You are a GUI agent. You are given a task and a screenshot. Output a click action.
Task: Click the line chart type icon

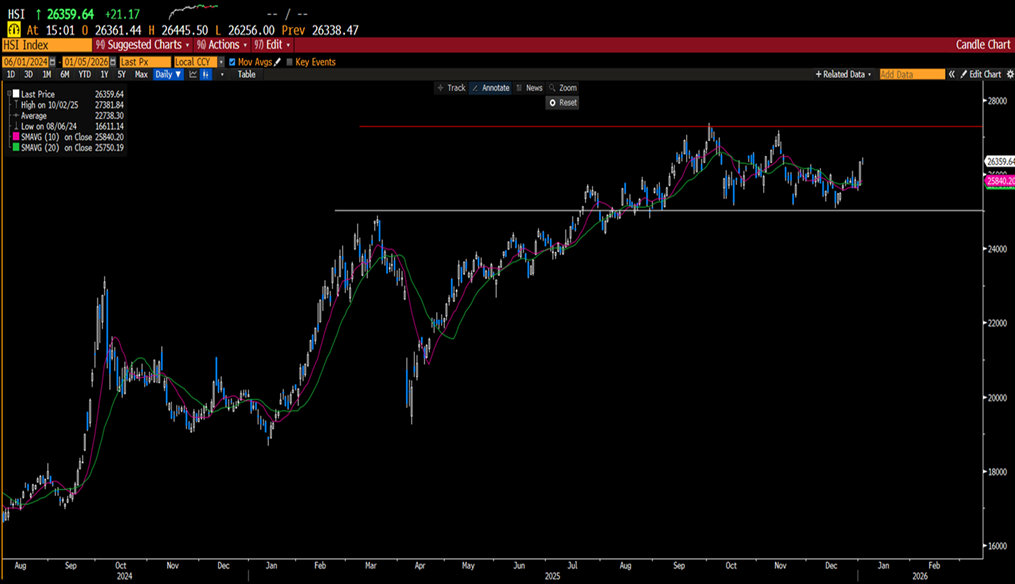192,75
